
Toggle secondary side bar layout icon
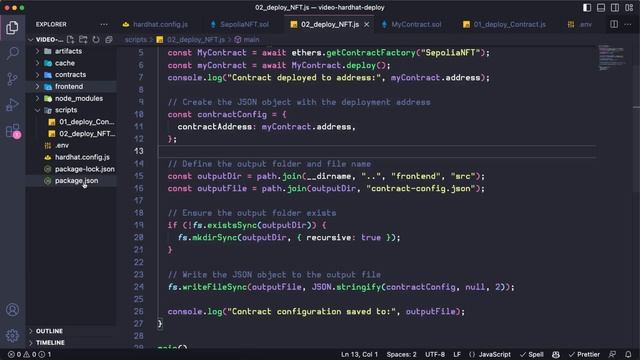(615, 7)
